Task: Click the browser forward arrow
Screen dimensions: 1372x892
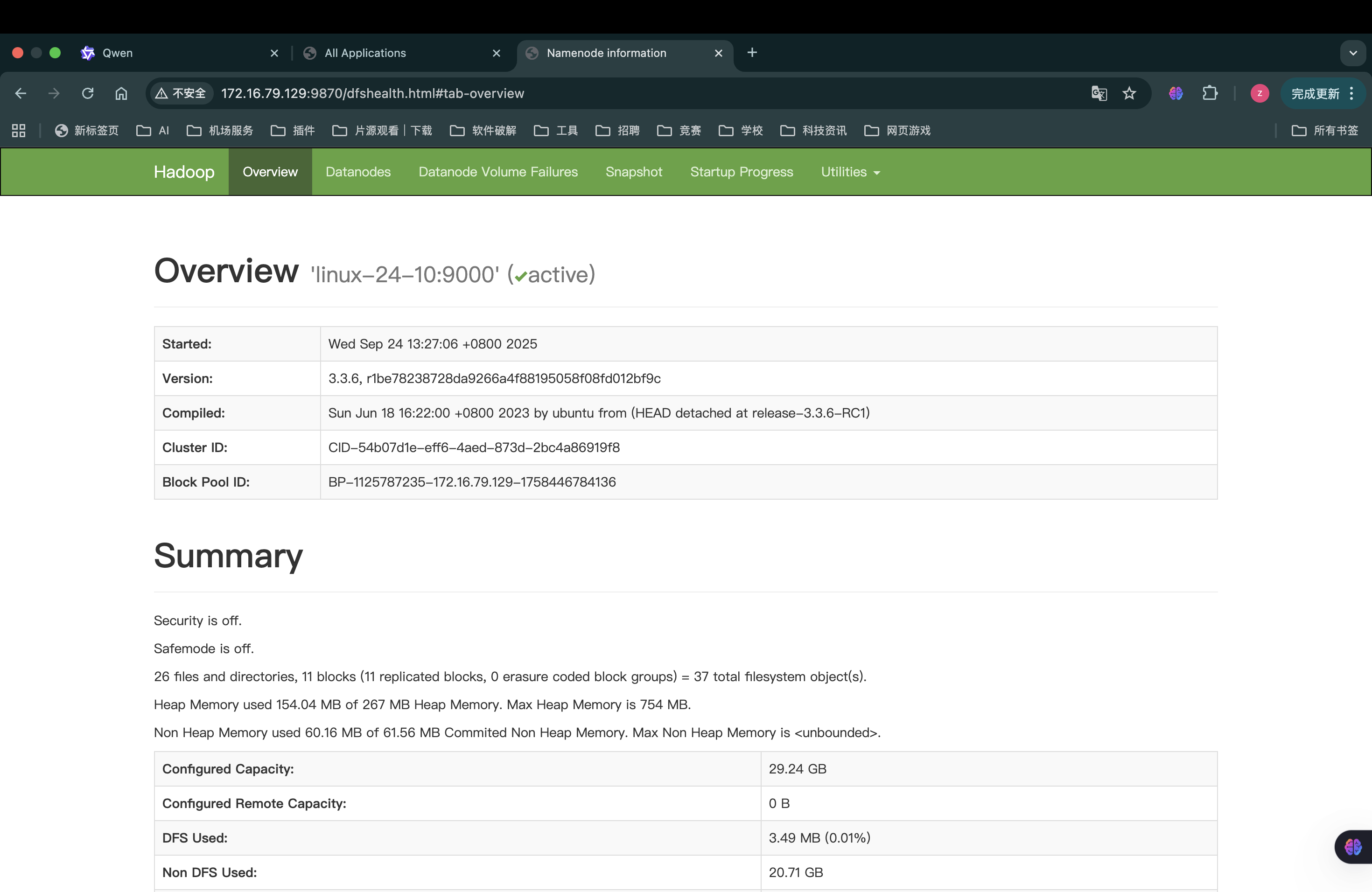Action: pos(54,93)
